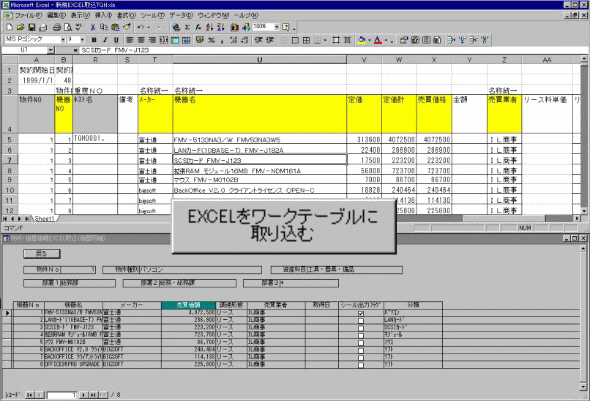The image size is (590, 401).
Task: Expand the Name Box dropdown arrow
Action: coord(51,50)
